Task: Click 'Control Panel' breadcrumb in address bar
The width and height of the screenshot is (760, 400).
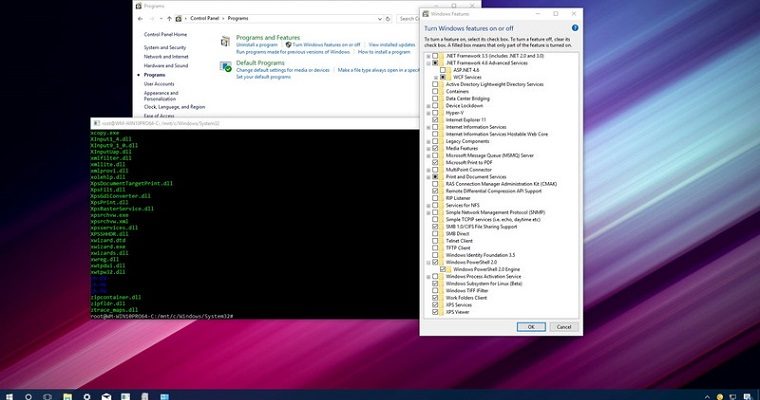Action: (x=205, y=18)
